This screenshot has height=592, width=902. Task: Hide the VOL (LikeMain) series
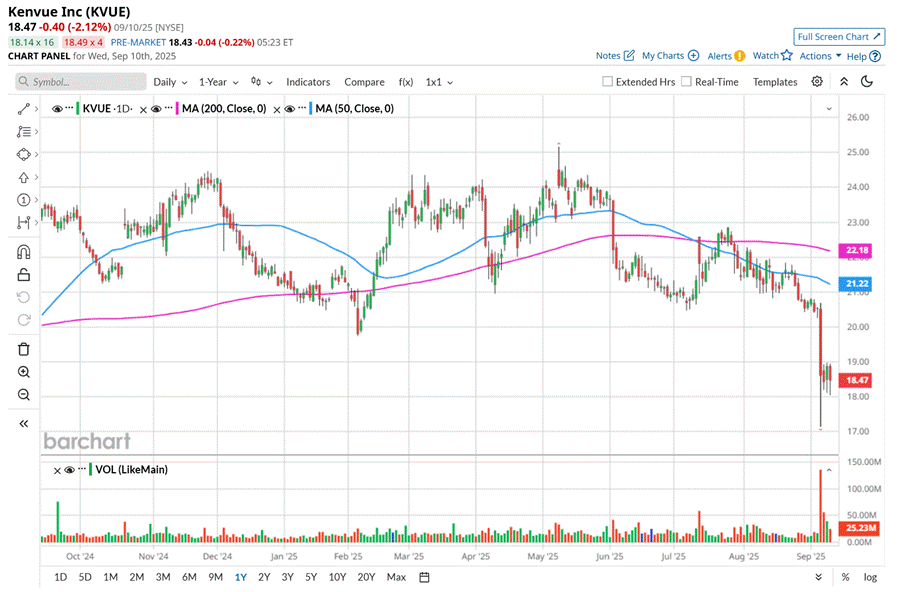(70, 470)
